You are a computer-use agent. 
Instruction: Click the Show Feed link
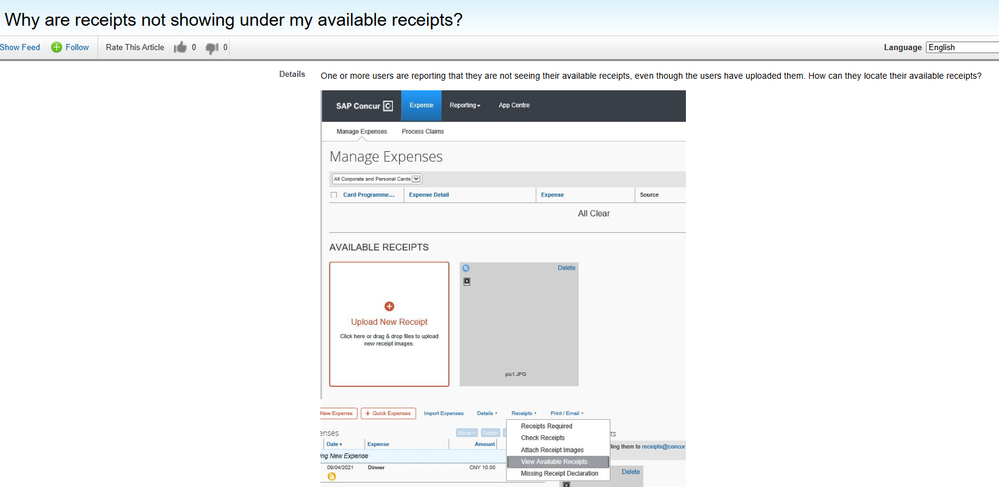20,47
